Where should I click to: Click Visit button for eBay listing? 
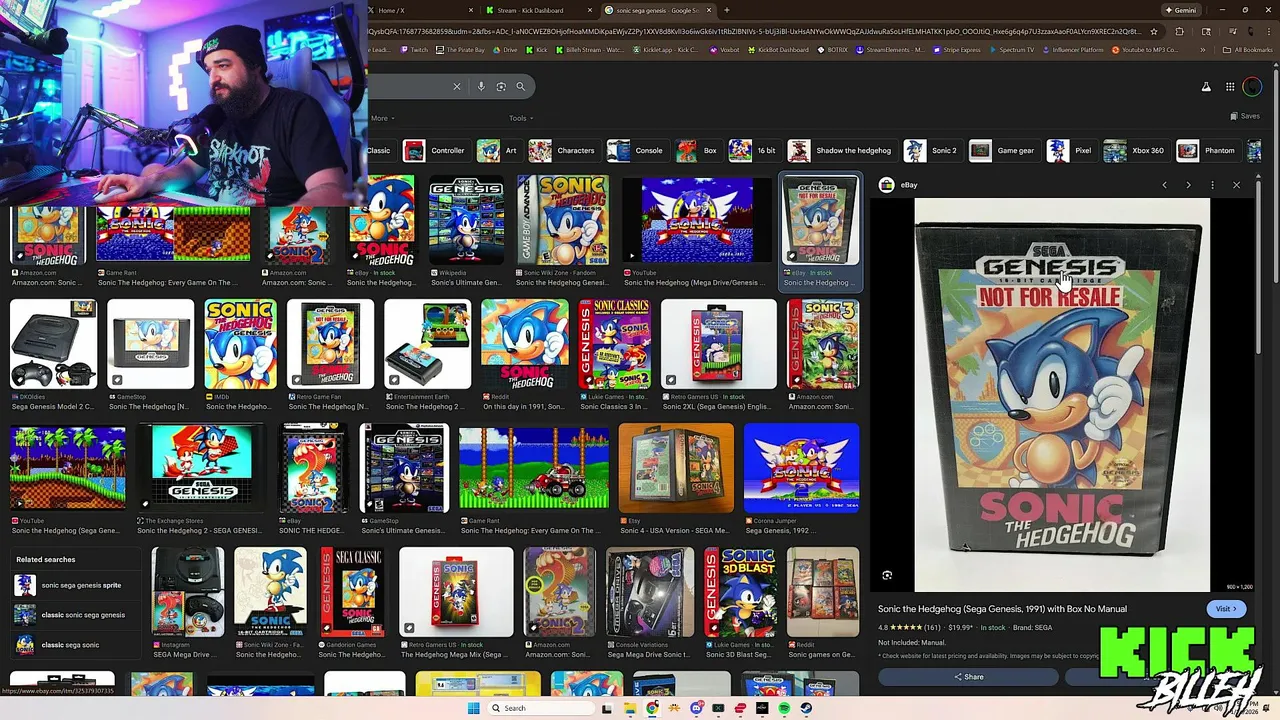pos(1226,609)
